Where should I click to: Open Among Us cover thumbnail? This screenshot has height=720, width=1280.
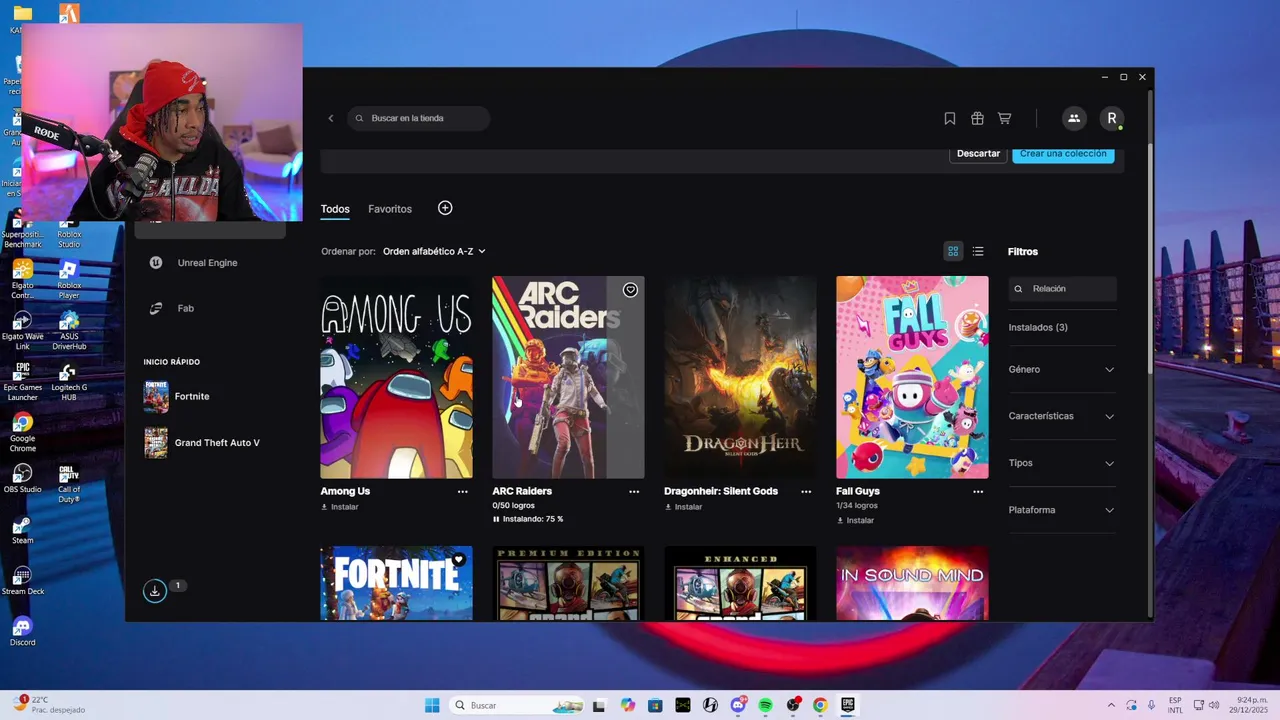tap(396, 377)
